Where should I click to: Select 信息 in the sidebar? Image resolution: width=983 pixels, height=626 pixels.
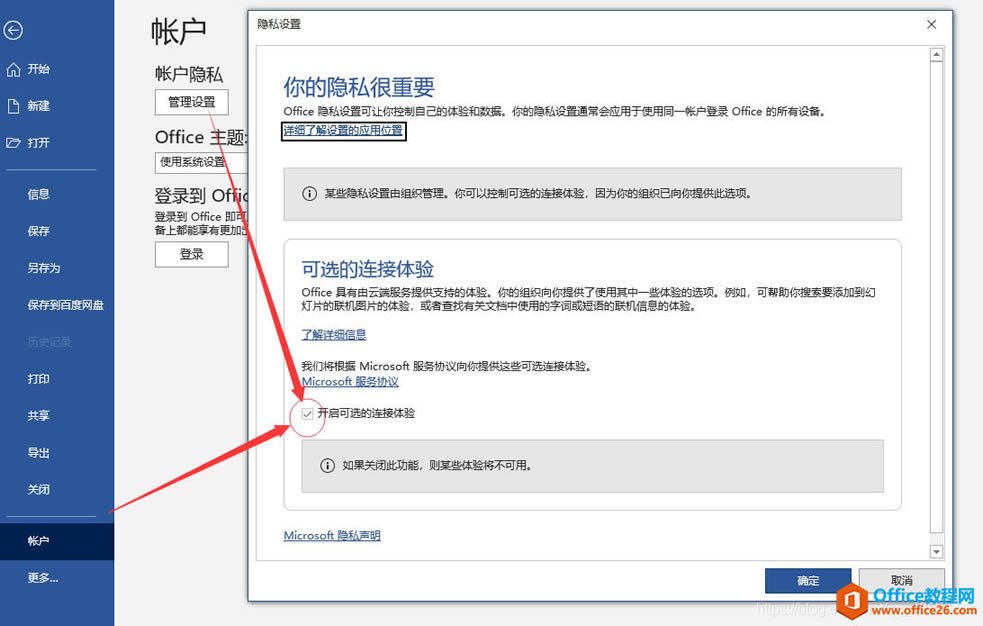click(40, 194)
